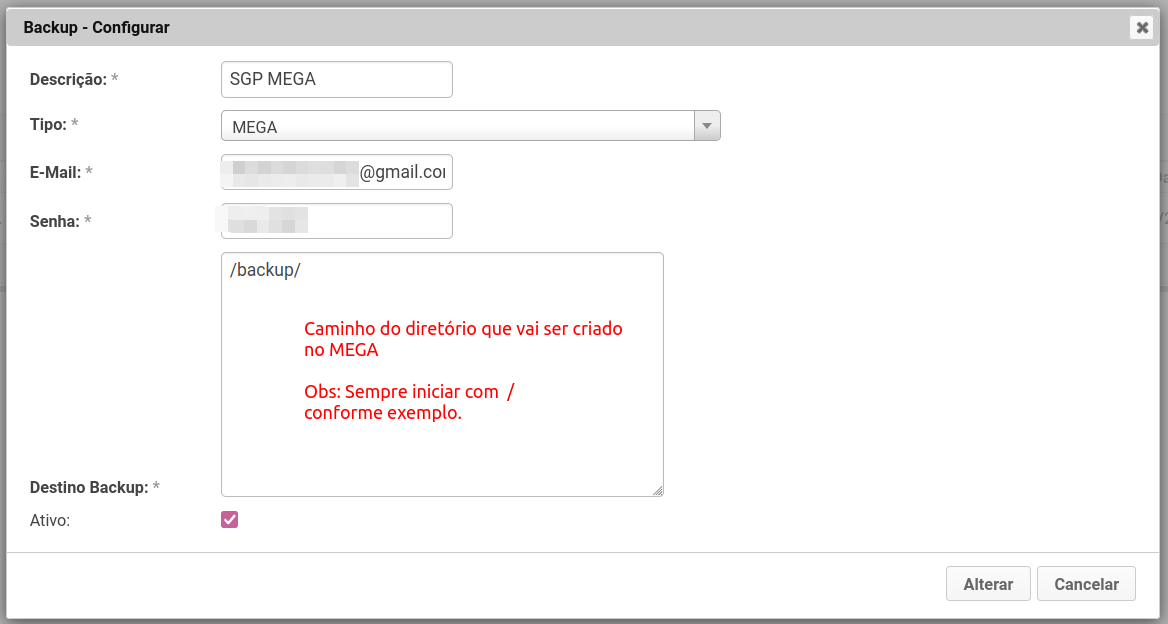Viewport: 1168px width, 624px height.
Task: Click the Cancelar button
Action: pyautogui.click(x=1086, y=584)
